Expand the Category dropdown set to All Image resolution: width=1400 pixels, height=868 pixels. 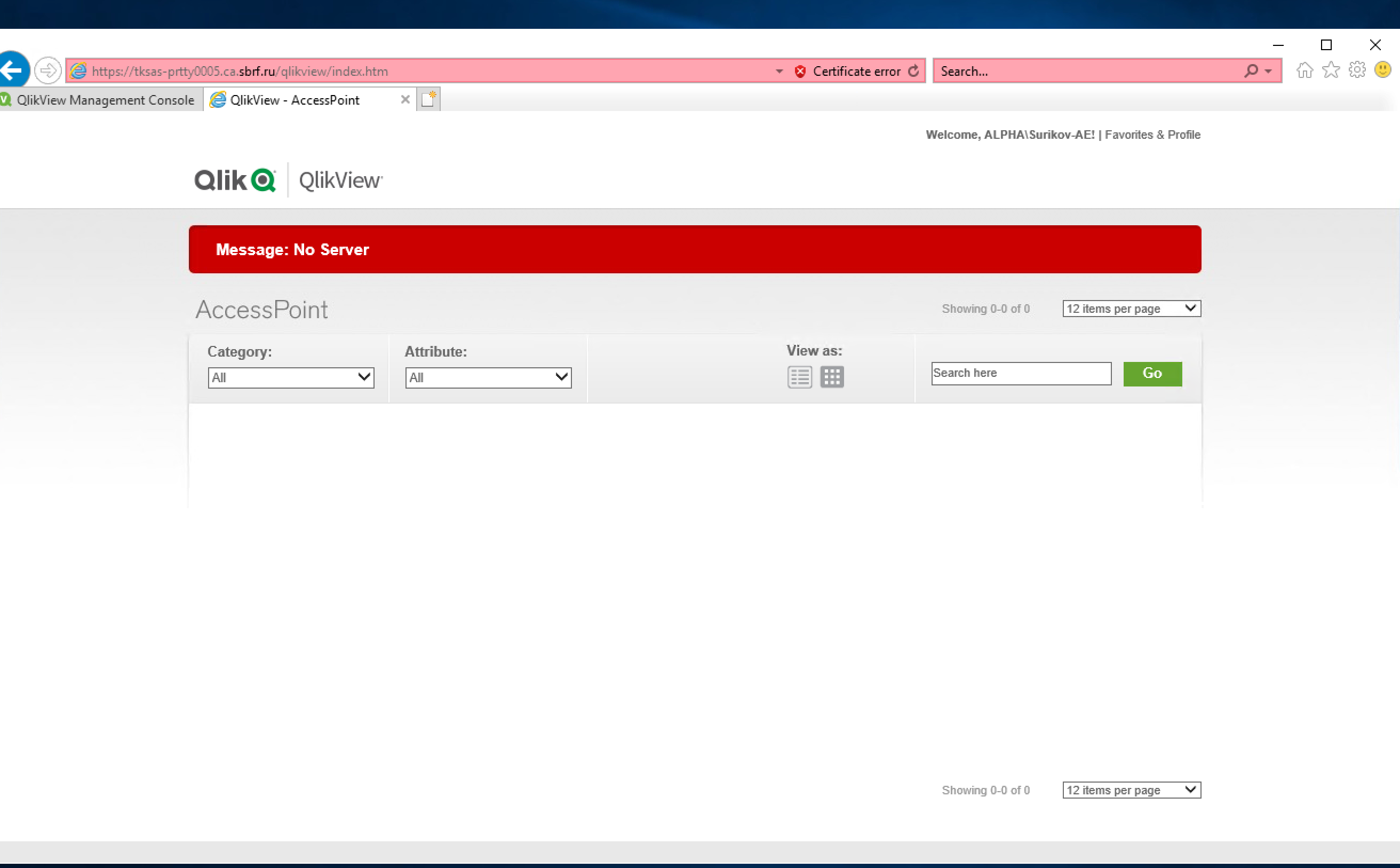pyautogui.click(x=291, y=378)
